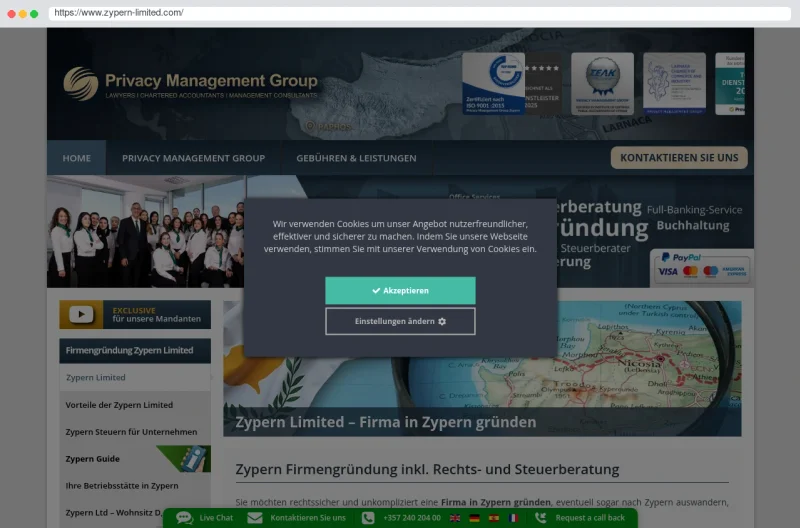Open Zypern Steuern für Unternehmen link

(131, 432)
